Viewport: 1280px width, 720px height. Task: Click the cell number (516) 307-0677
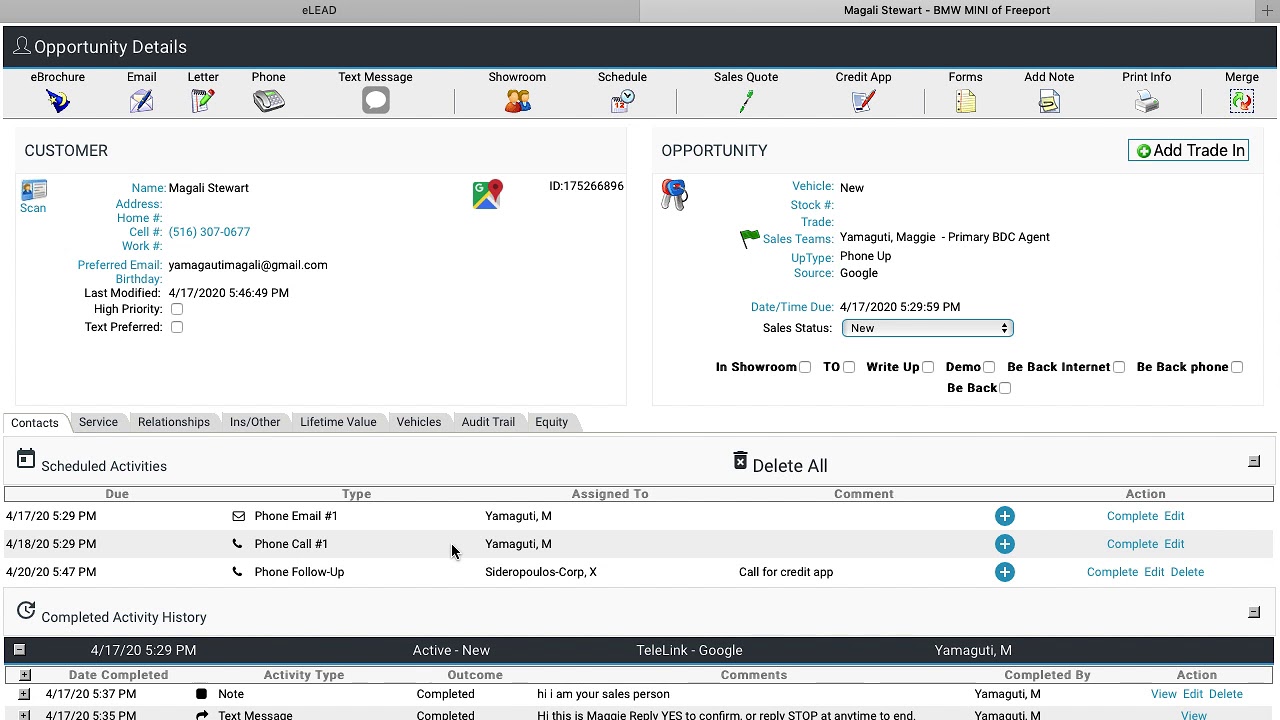(x=209, y=232)
